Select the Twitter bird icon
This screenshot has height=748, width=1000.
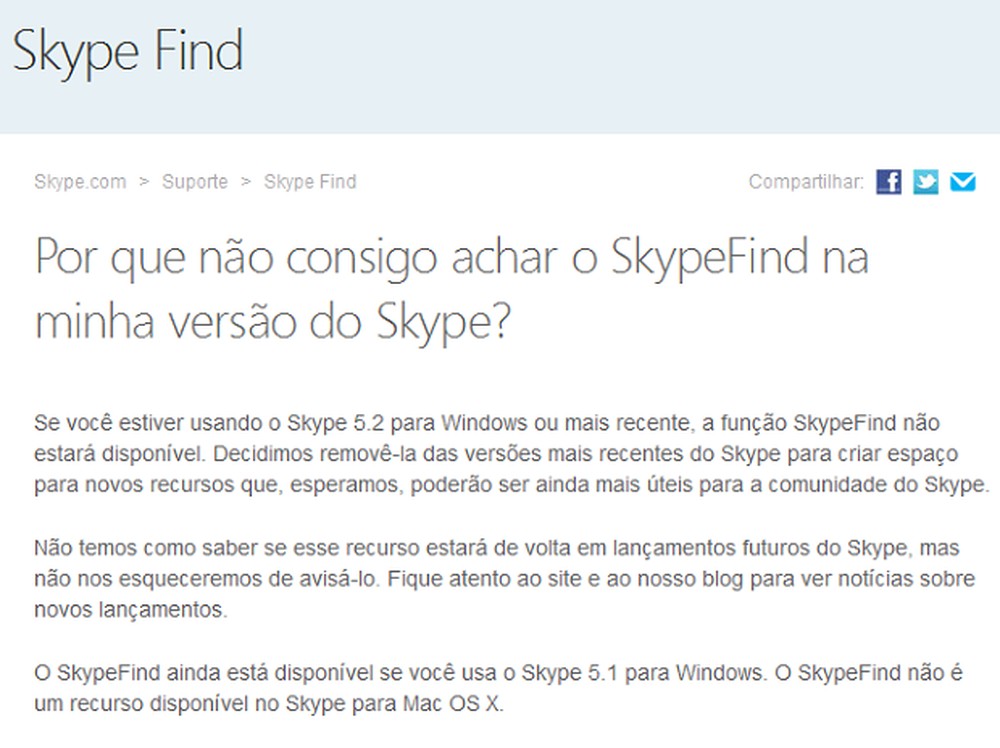pyautogui.click(x=926, y=182)
